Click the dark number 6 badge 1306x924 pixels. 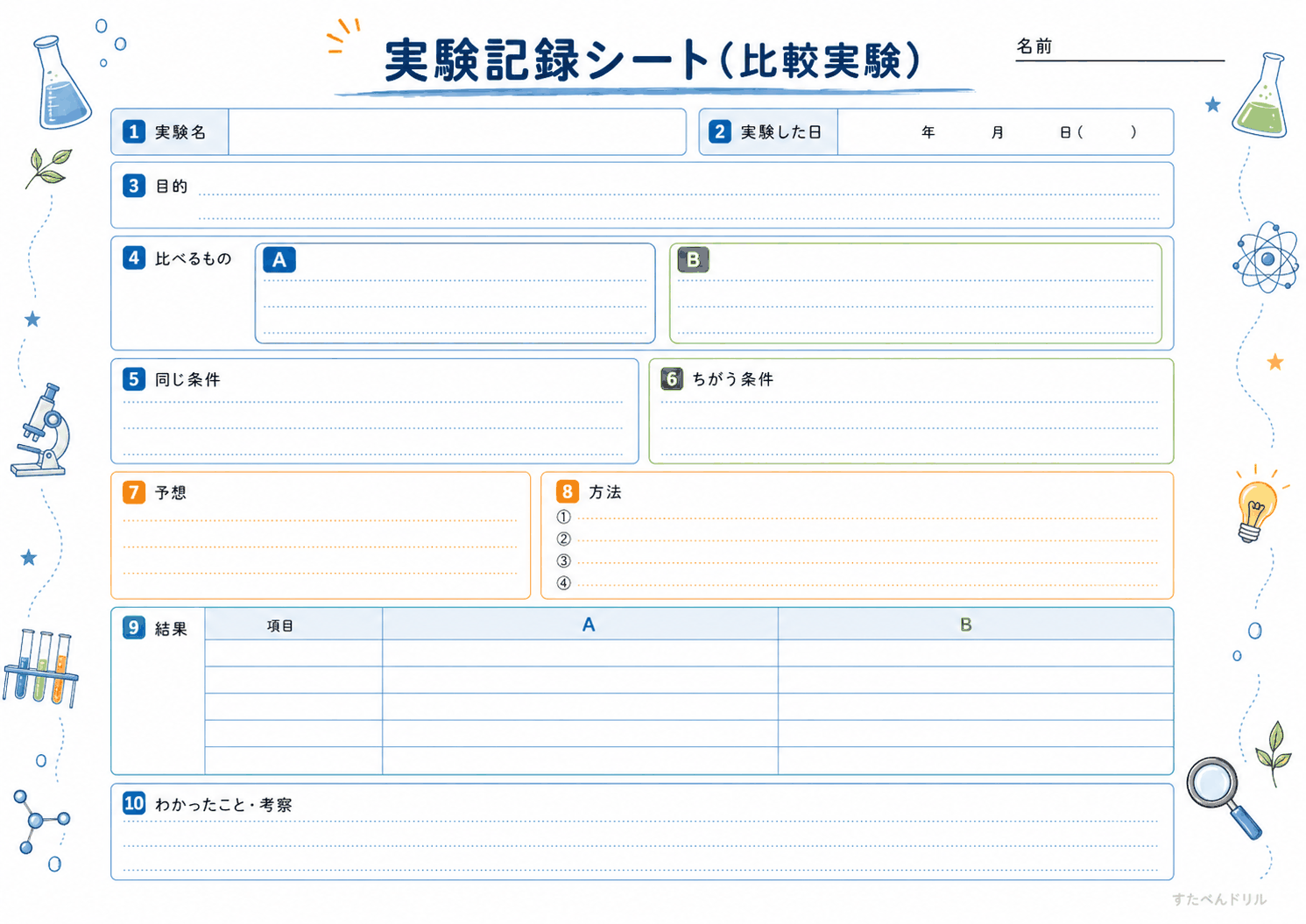tap(672, 378)
